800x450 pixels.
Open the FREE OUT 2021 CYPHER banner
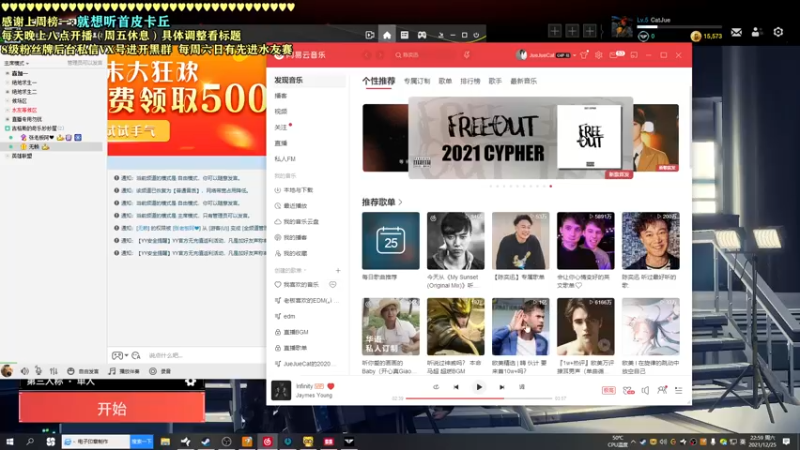(x=520, y=138)
